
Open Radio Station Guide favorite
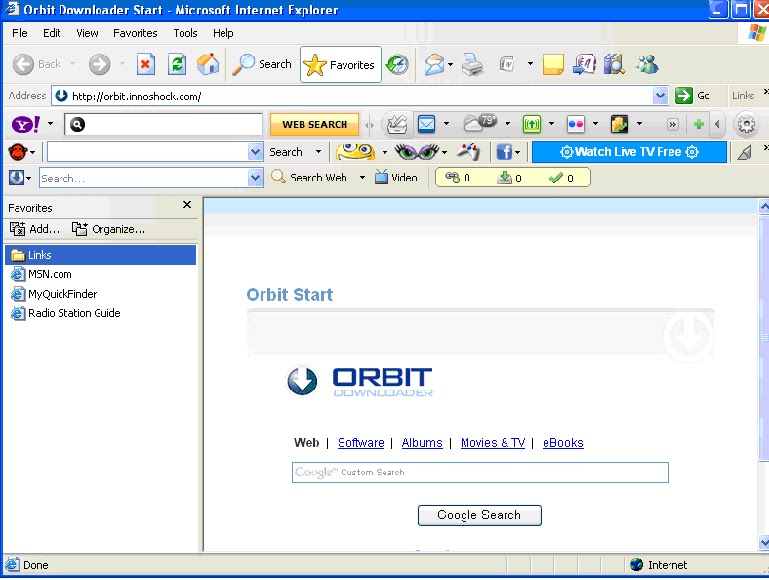pos(66,313)
